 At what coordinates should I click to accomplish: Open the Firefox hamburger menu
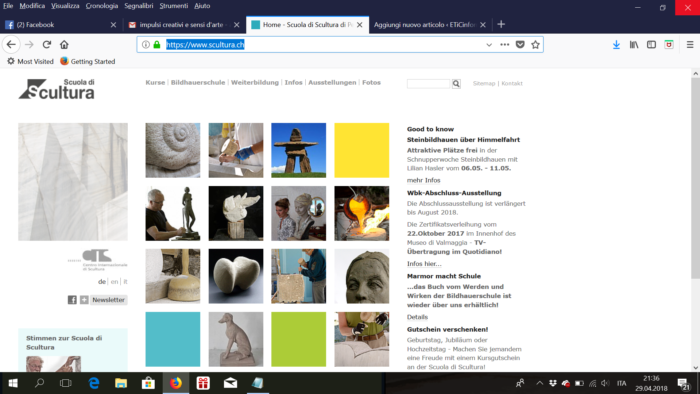pos(690,45)
